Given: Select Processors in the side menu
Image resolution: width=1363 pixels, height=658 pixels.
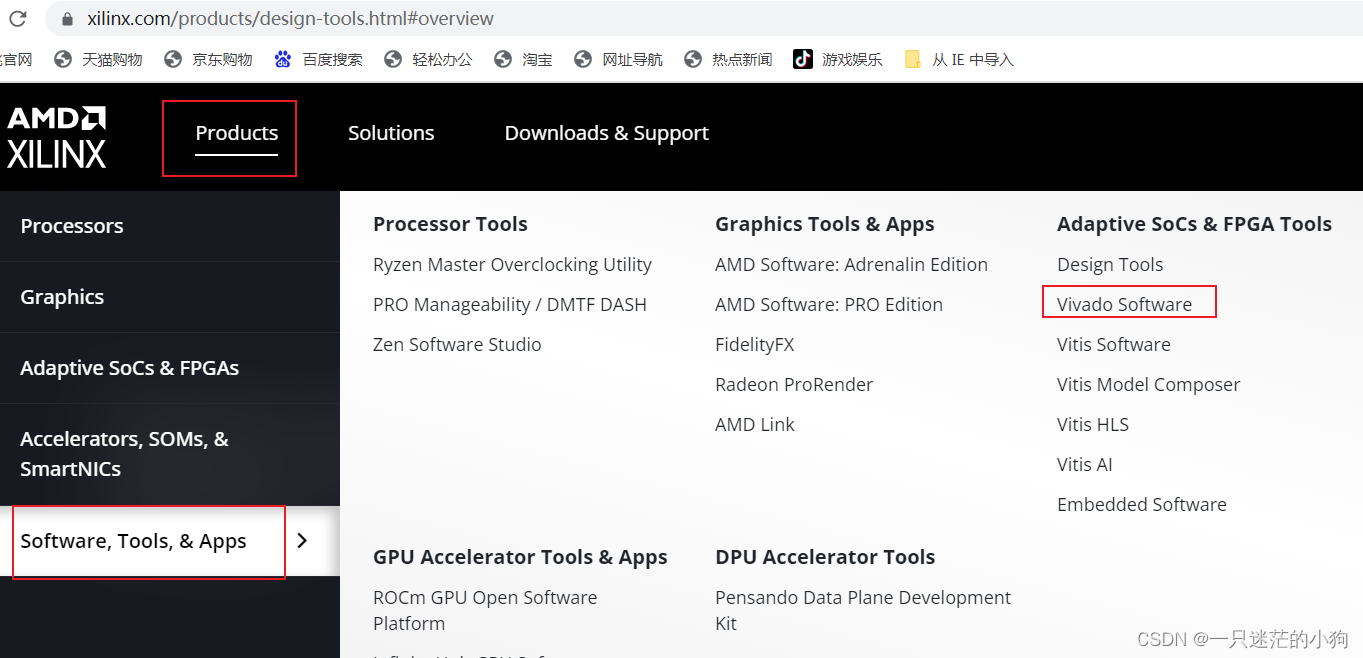Looking at the screenshot, I should tap(170, 226).
